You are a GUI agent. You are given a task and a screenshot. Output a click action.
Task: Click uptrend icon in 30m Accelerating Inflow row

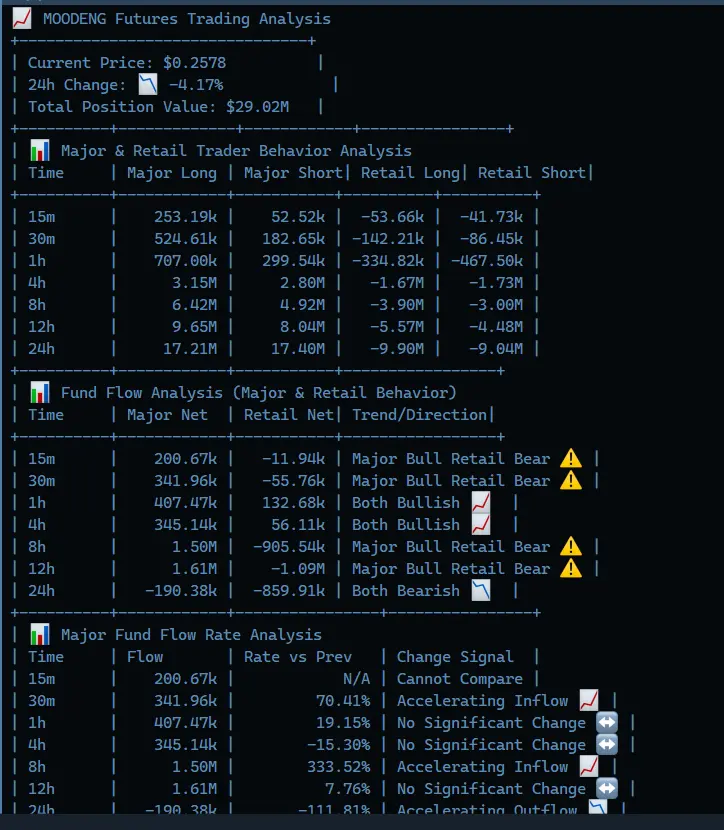(x=589, y=700)
